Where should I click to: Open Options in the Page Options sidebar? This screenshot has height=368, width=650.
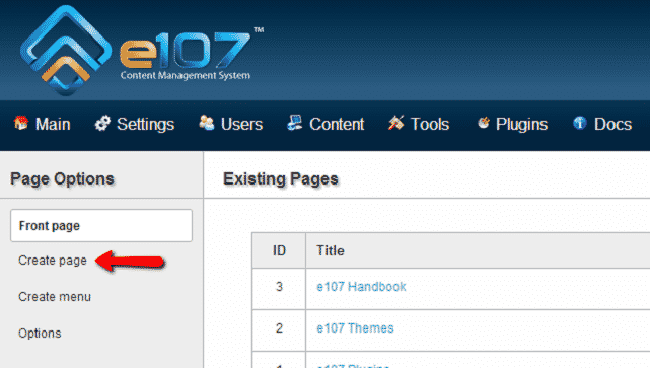pos(40,334)
